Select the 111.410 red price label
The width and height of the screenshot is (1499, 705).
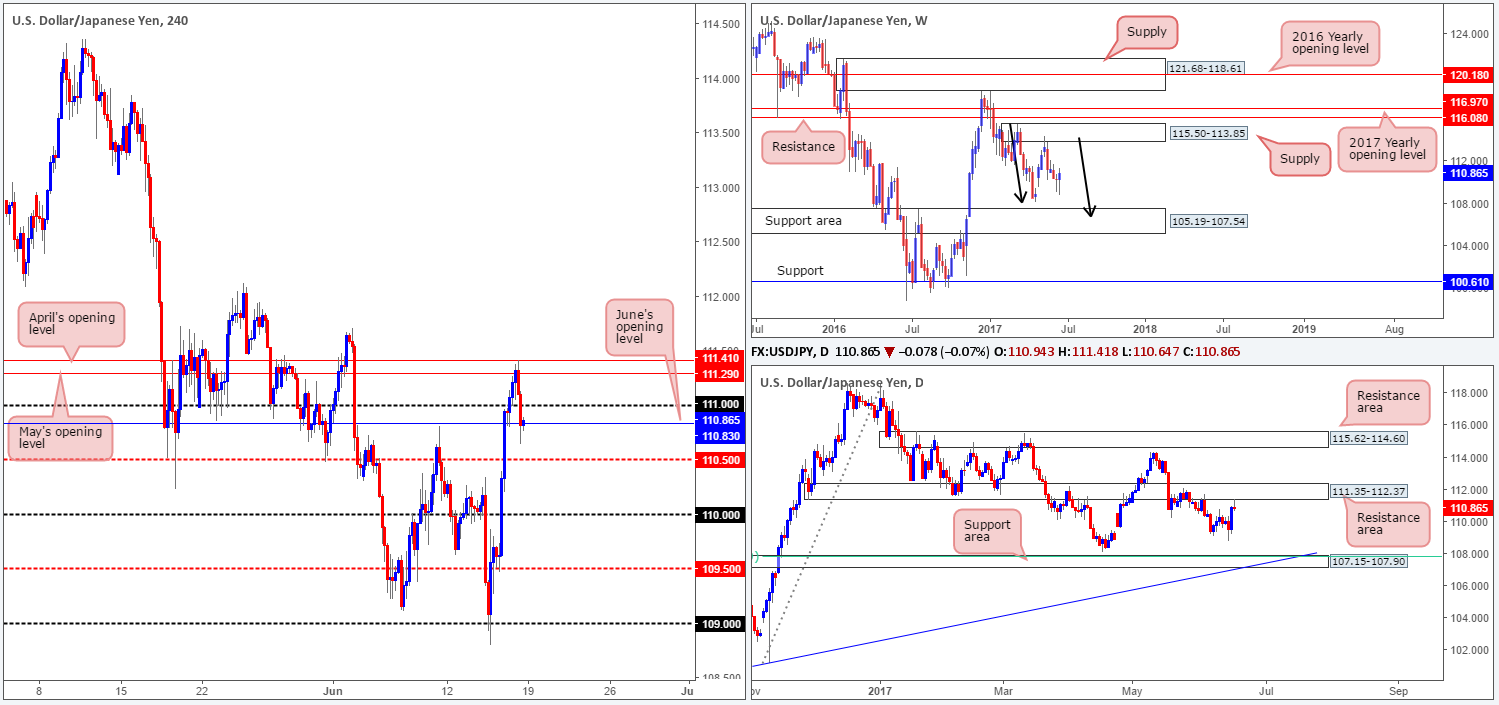[x=719, y=359]
